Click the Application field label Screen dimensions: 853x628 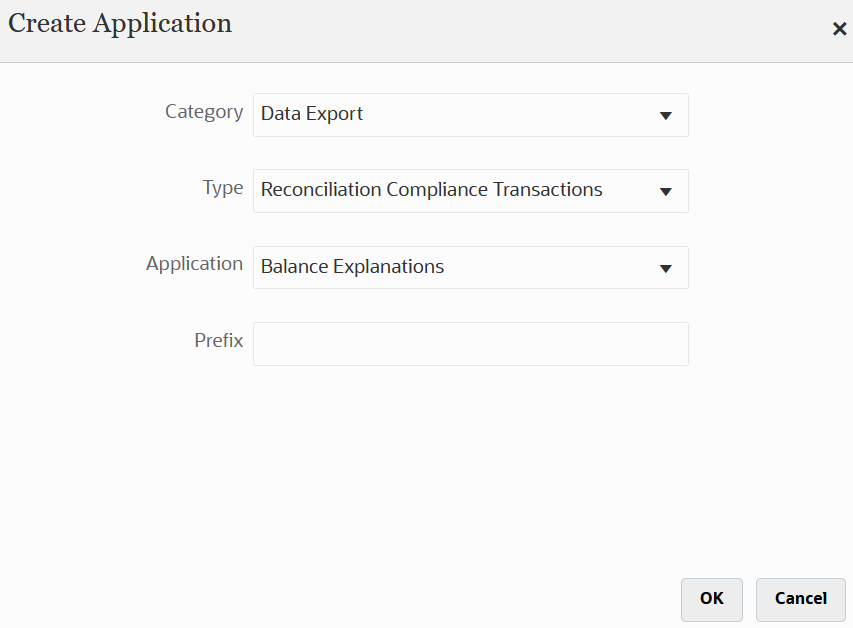[194, 264]
